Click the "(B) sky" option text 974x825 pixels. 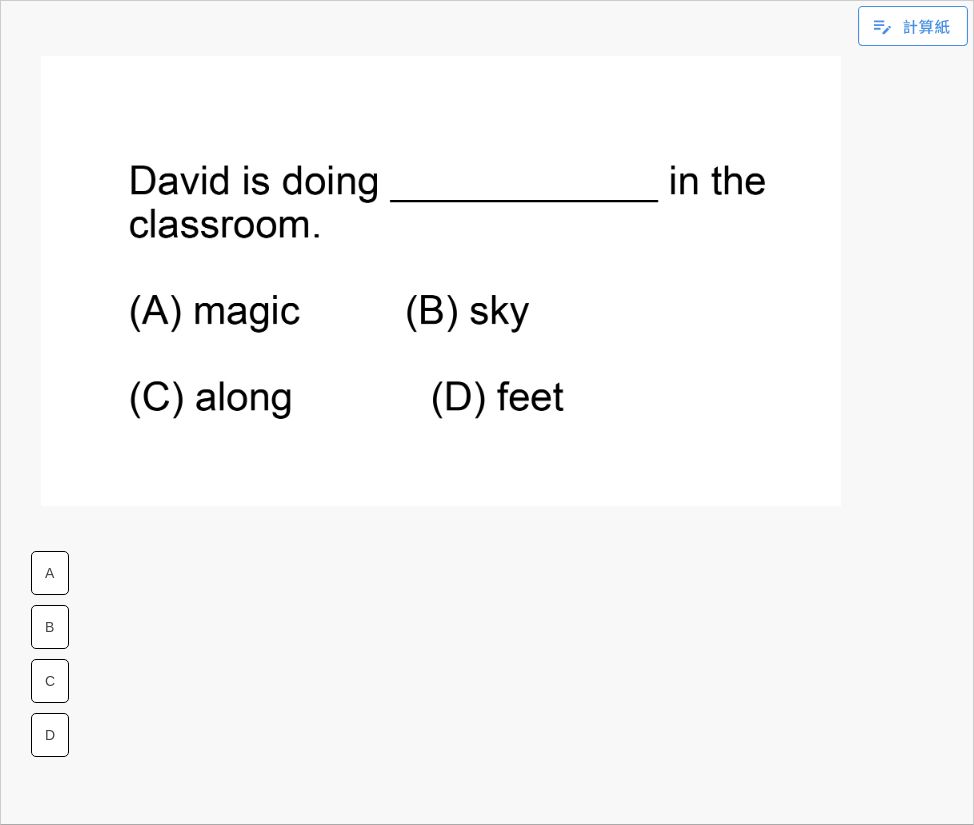(x=467, y=311)
